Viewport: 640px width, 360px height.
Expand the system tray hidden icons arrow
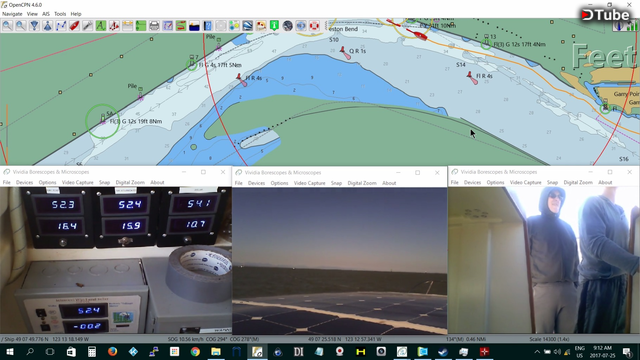click(537, 351)
